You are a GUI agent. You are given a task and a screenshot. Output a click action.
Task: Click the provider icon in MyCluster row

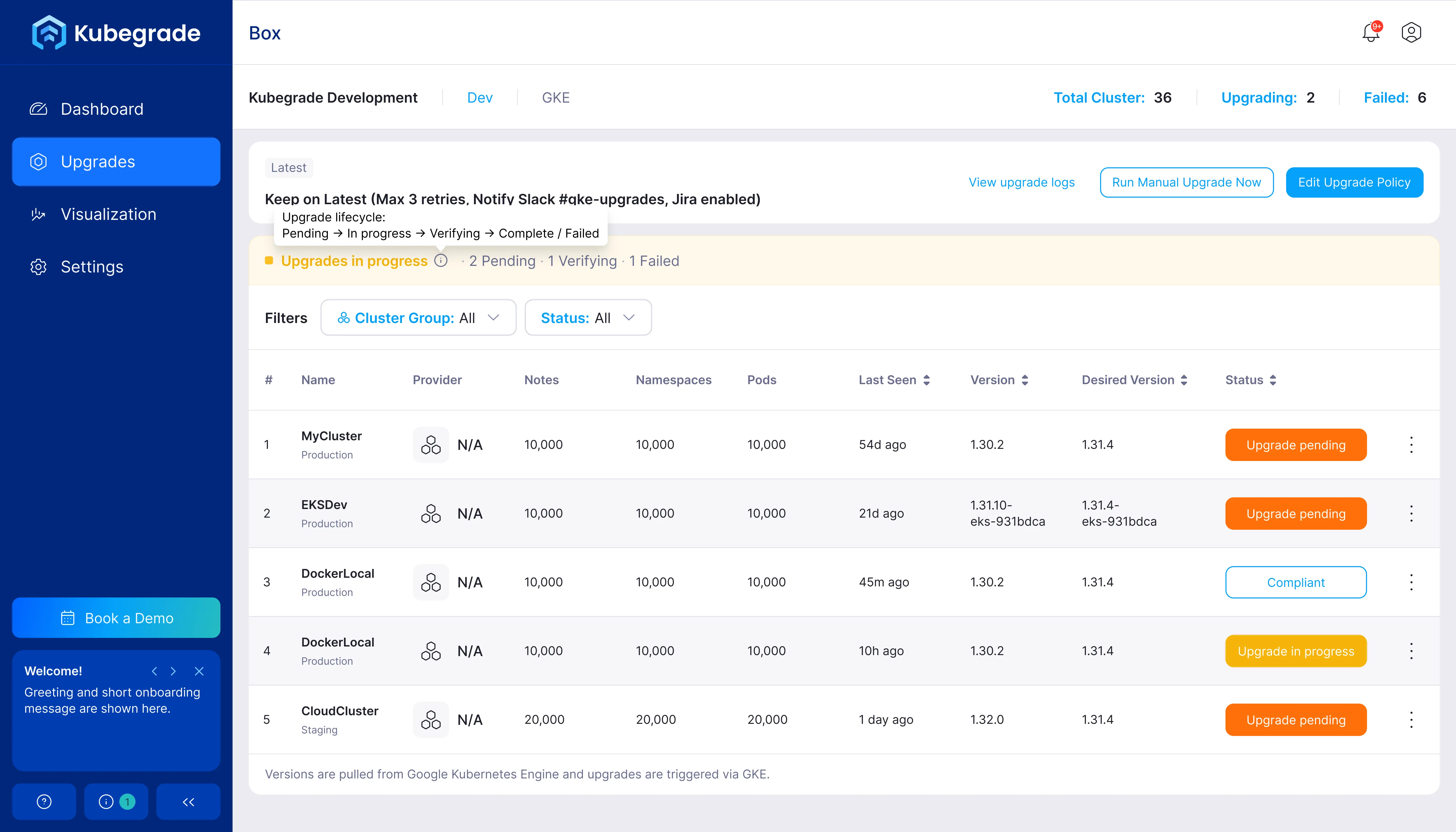click(431, 445)
